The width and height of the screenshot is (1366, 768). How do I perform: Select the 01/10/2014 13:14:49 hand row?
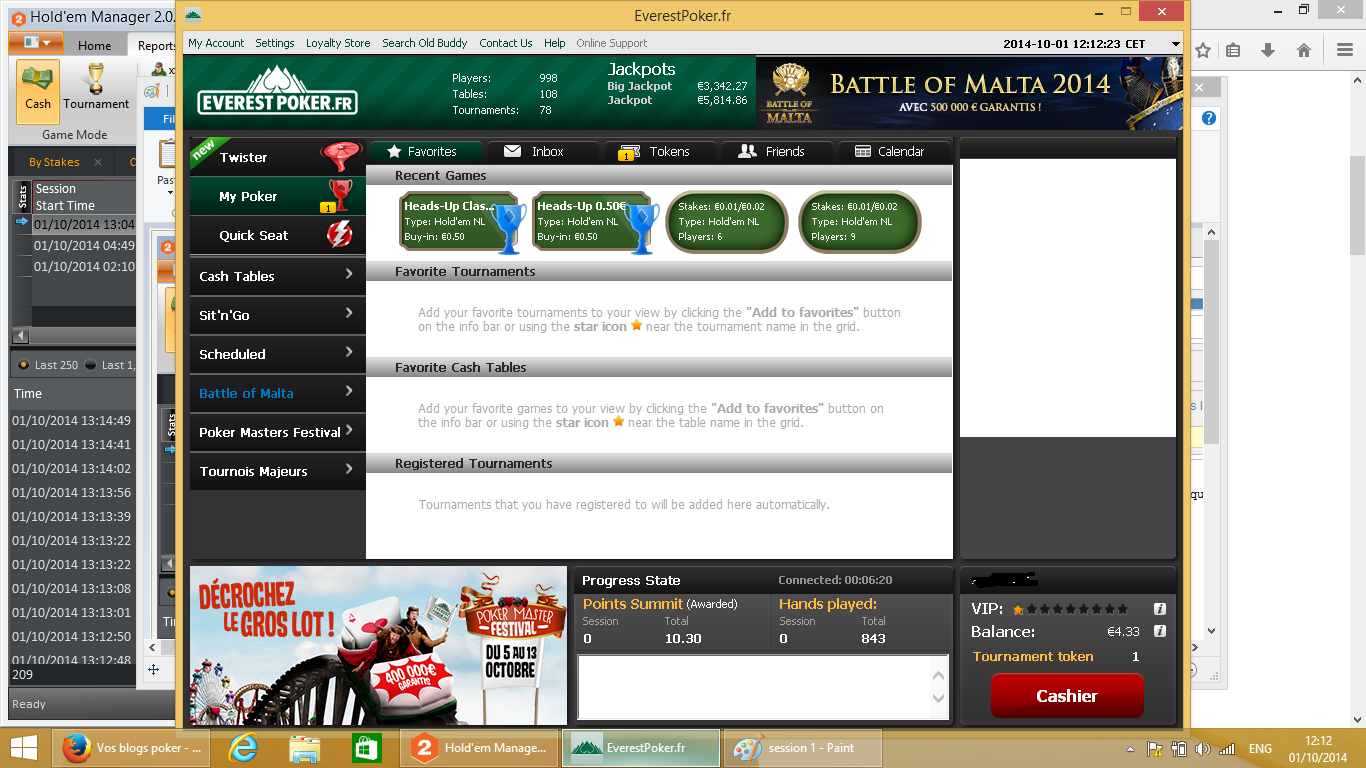click(72, 420)
